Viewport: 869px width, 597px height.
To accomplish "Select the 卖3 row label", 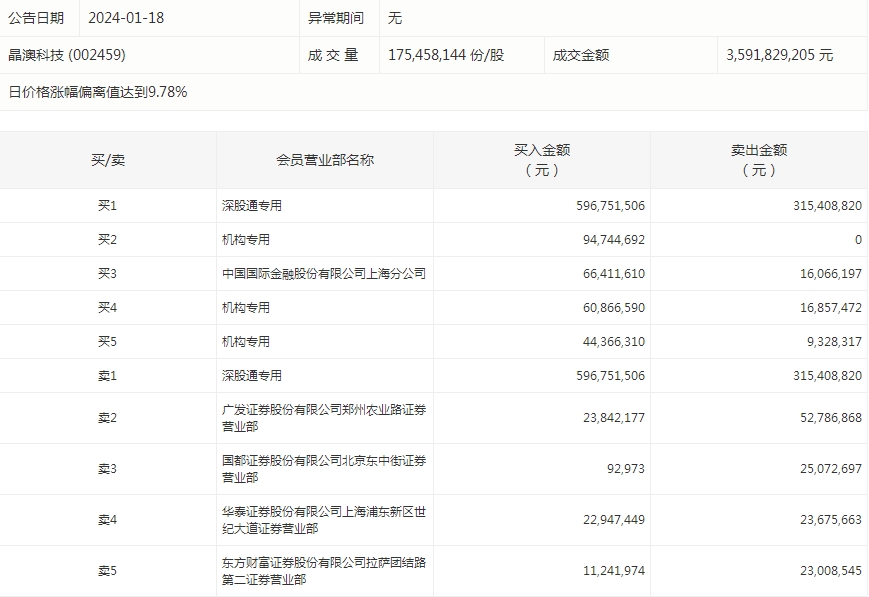I will (108, 469).
